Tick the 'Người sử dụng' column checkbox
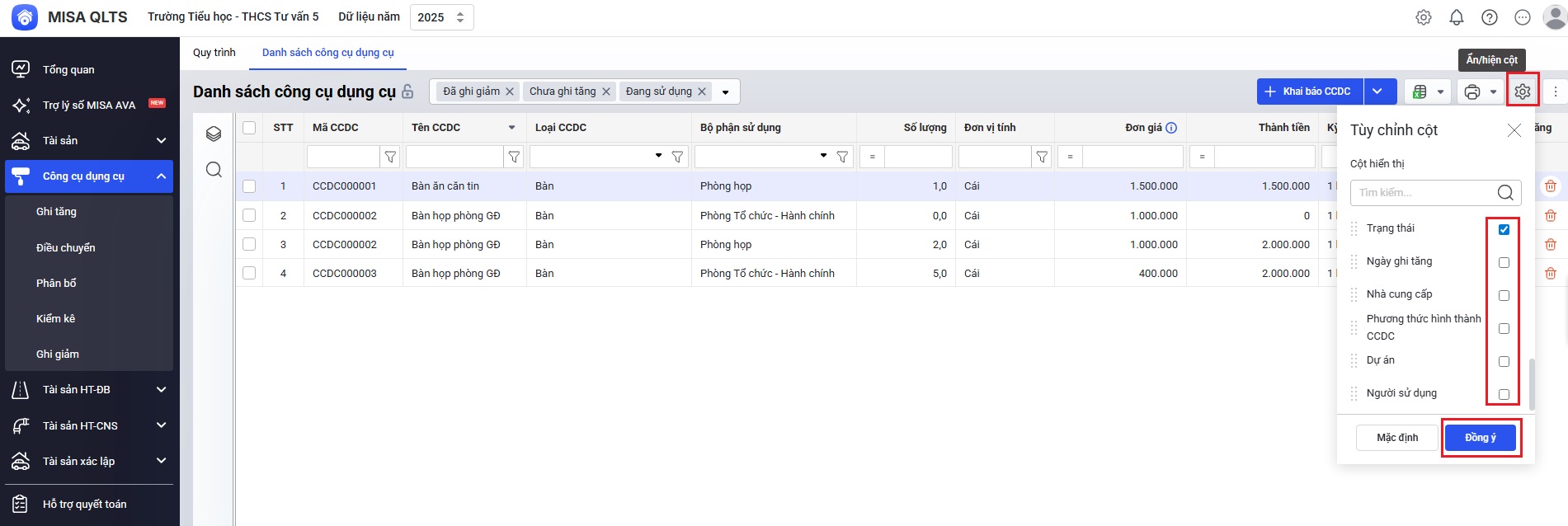The height and width of the screenshot is (526, 1568). pyautogui.click(x=1504, y=394)
